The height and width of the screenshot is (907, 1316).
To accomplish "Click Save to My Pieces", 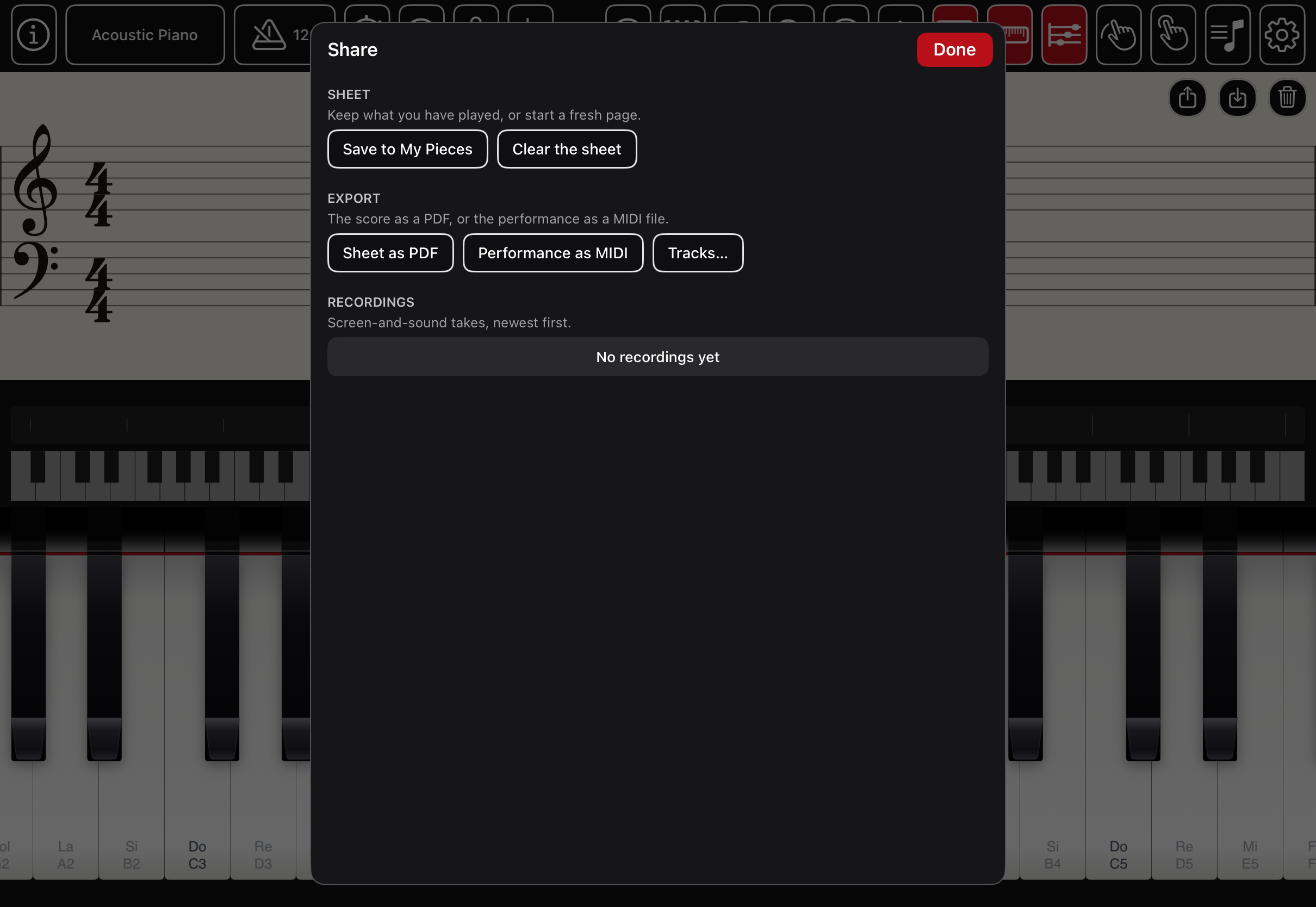I will 407,149.
